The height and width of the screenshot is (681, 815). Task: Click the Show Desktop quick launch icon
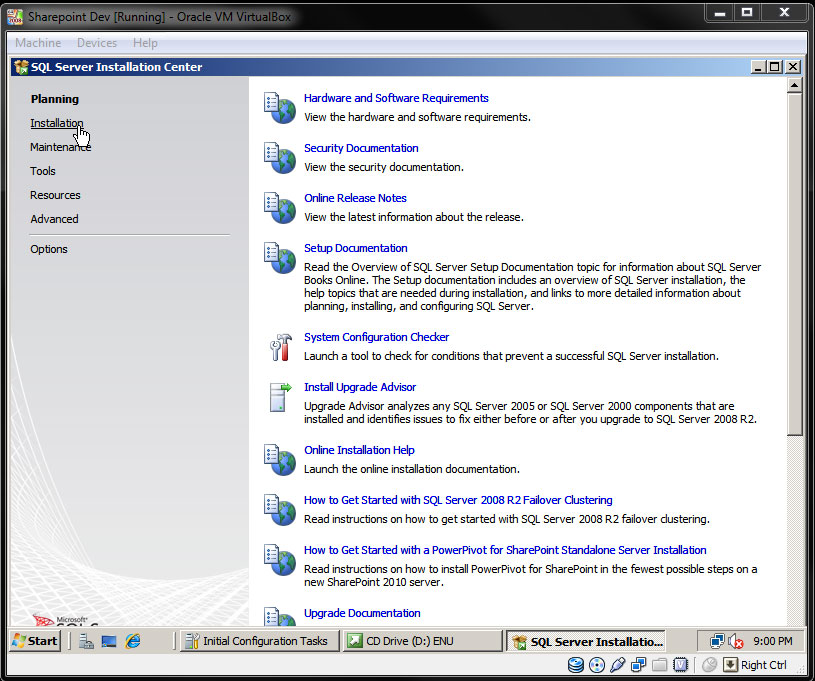pos(109,641)
